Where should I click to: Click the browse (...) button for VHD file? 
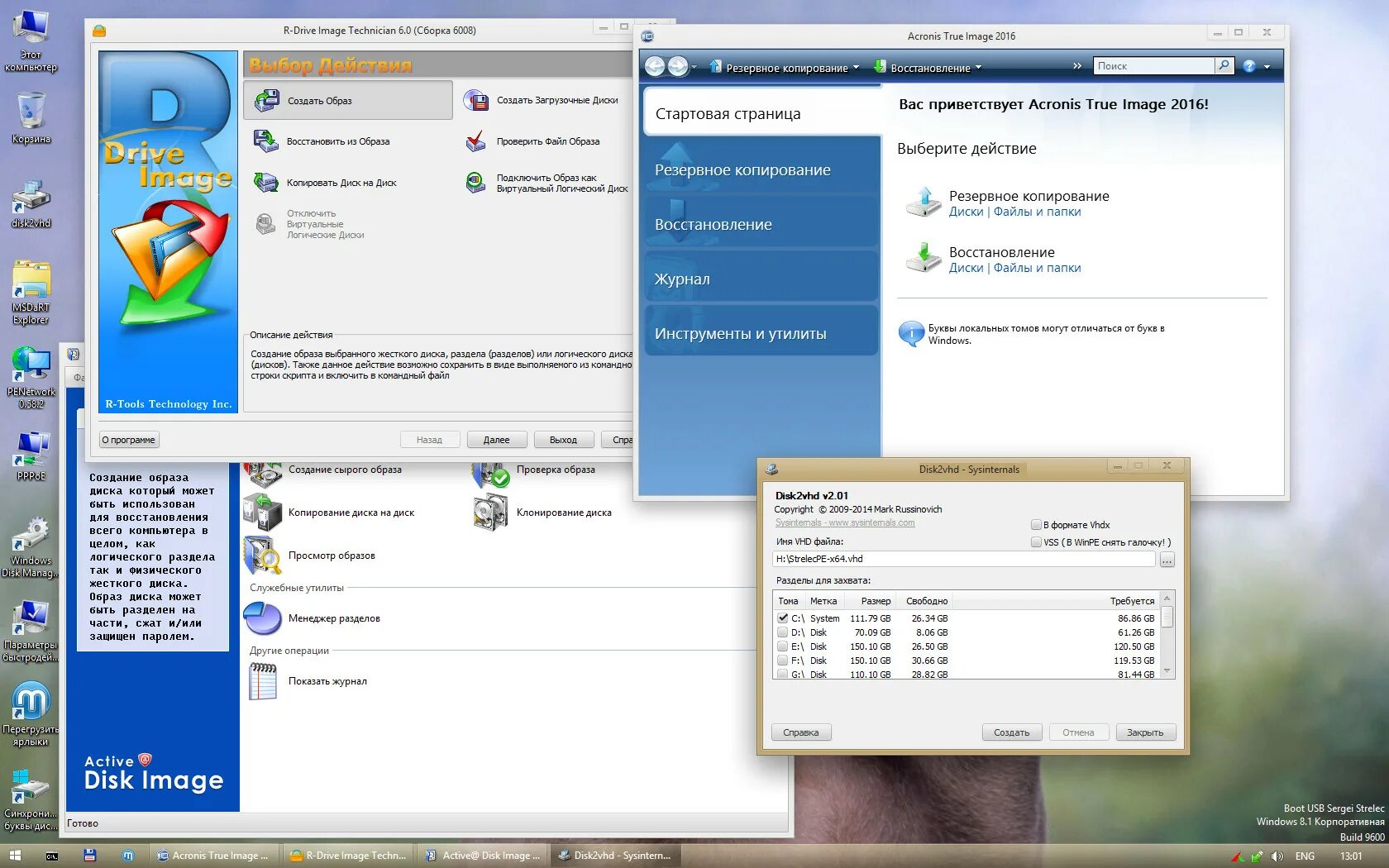(1167, 560)
